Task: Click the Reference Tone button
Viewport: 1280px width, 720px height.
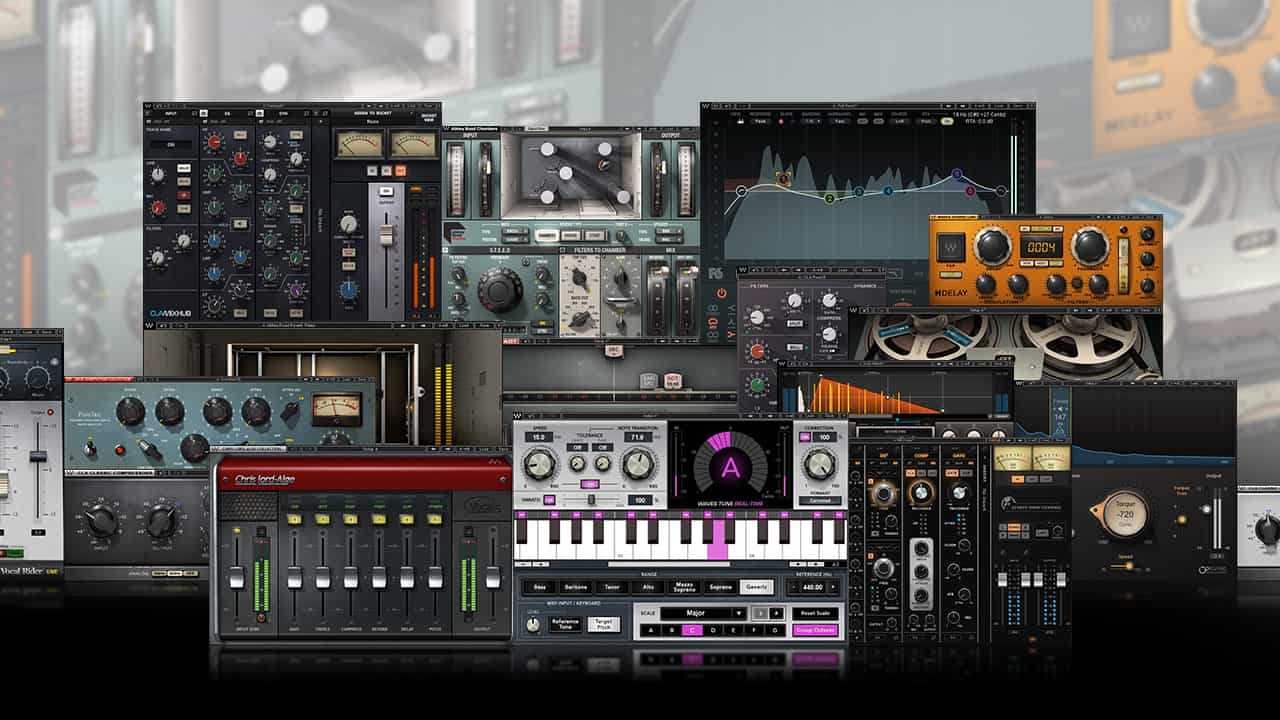Action: pyautogui.click(x=568, y=624)
